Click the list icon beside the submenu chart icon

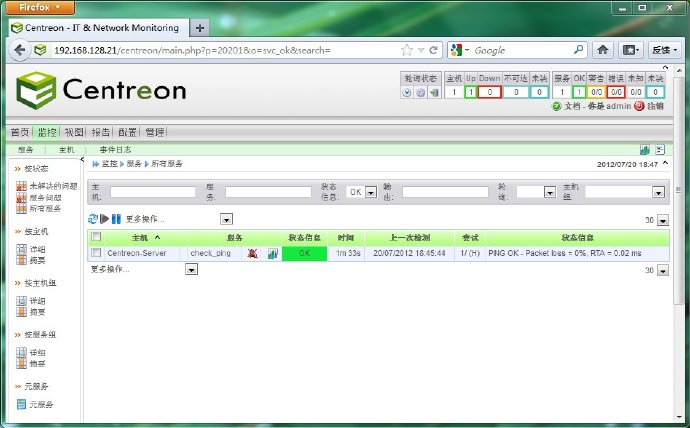click(660, 150)
